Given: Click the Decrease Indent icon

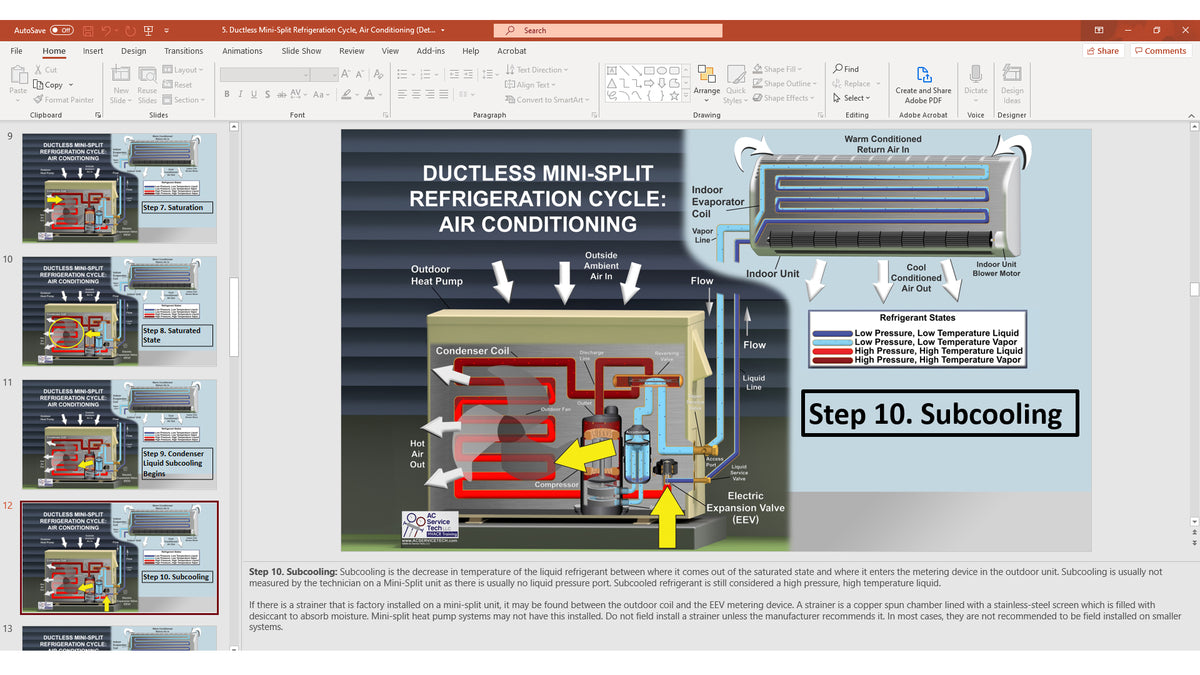Looking at the screenshot, I should (454, 74).
